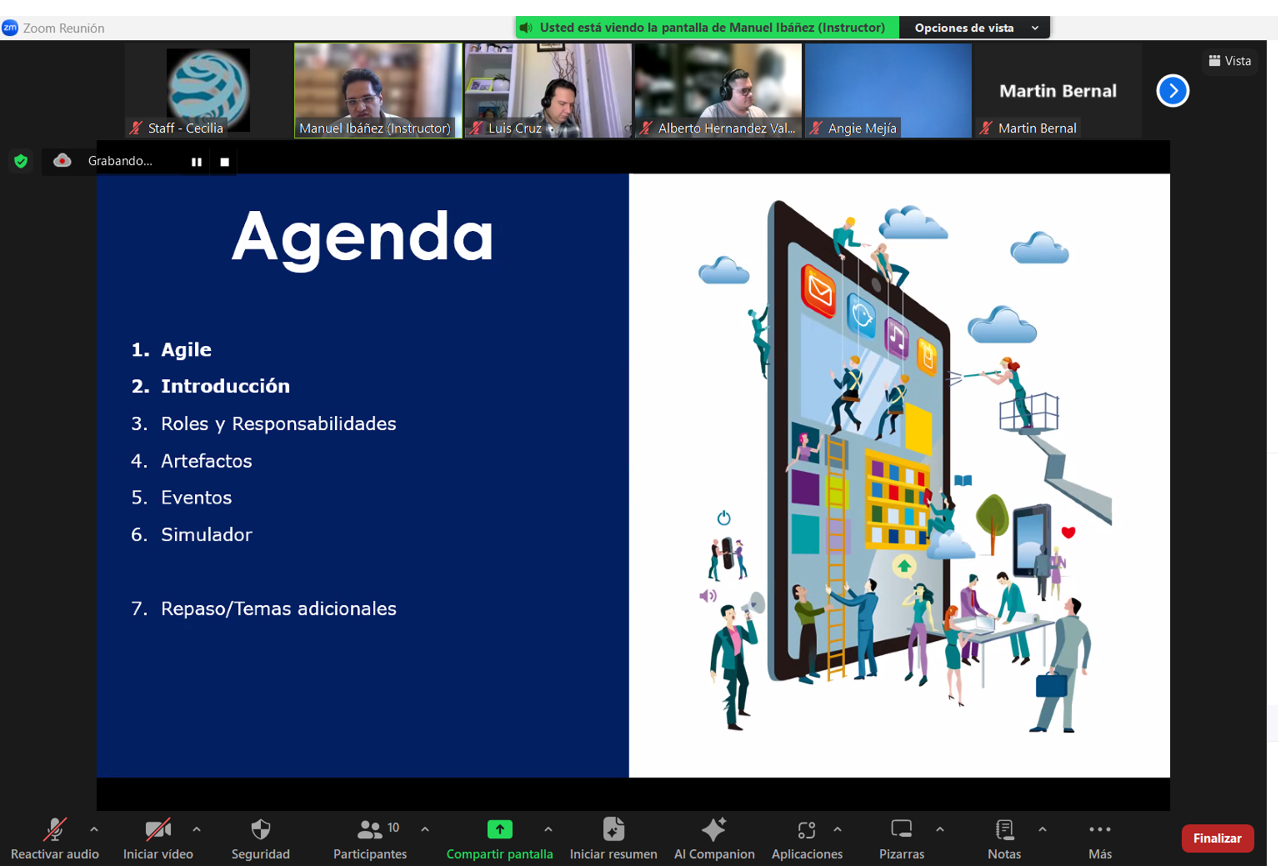Stop the recording
The image size is (1278, 866).
click(225, 162)
